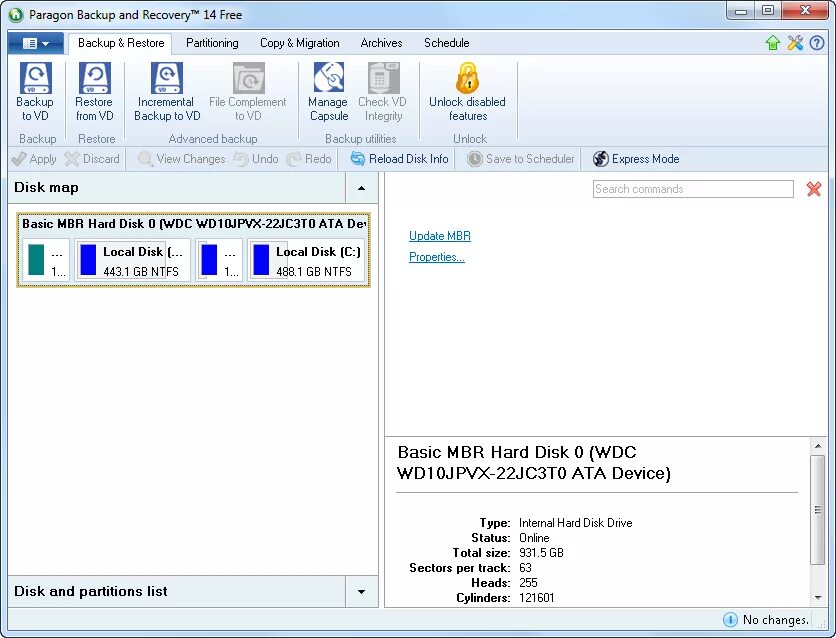The height and width of the screenshot is (638, 836).
Task: Clear search with the red X icon
Action: pyautogui.click(x=814, y=189)
